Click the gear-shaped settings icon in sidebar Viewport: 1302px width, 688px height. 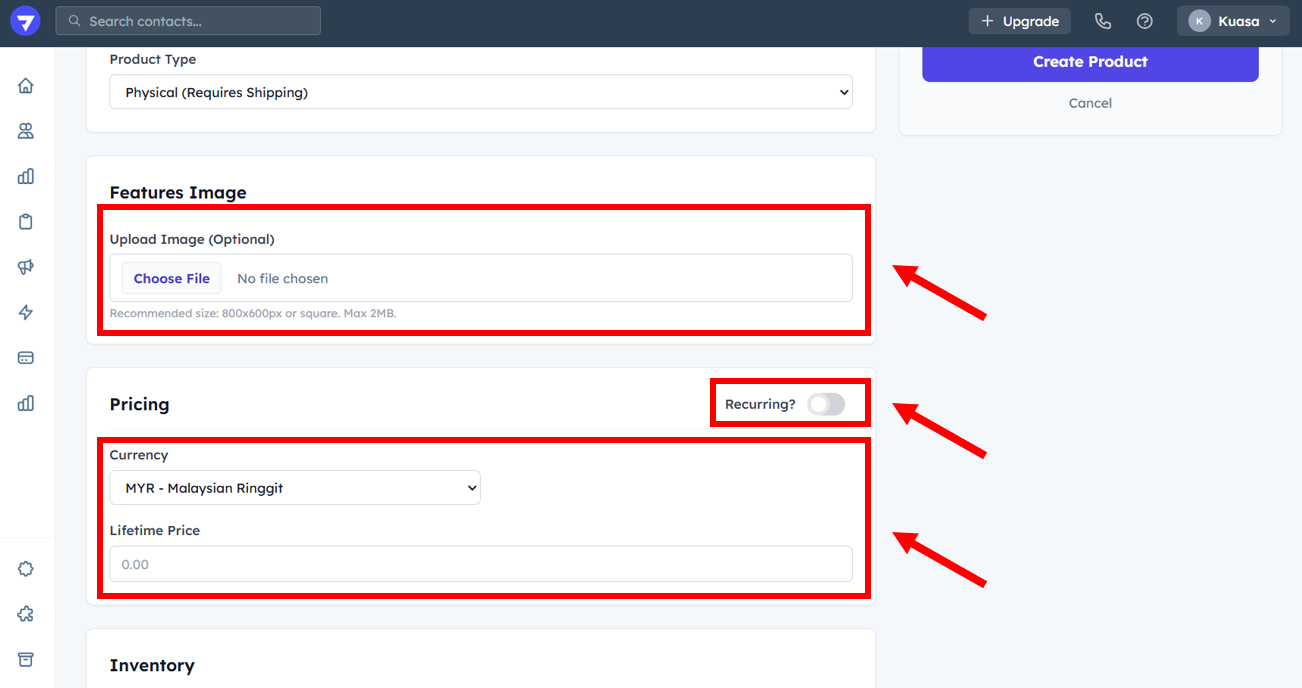[x=26, y=569]
